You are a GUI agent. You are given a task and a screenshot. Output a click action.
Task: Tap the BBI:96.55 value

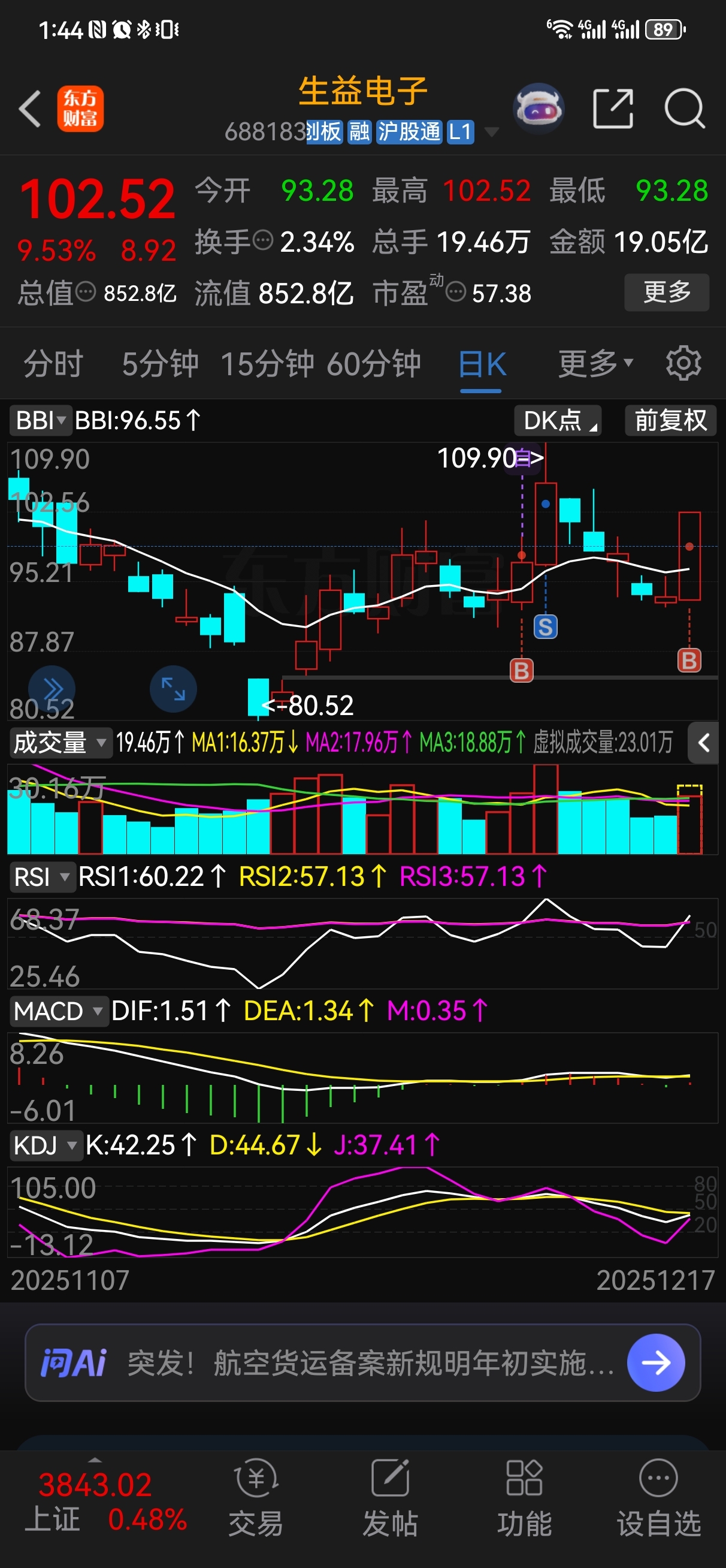tap(138, 420)
